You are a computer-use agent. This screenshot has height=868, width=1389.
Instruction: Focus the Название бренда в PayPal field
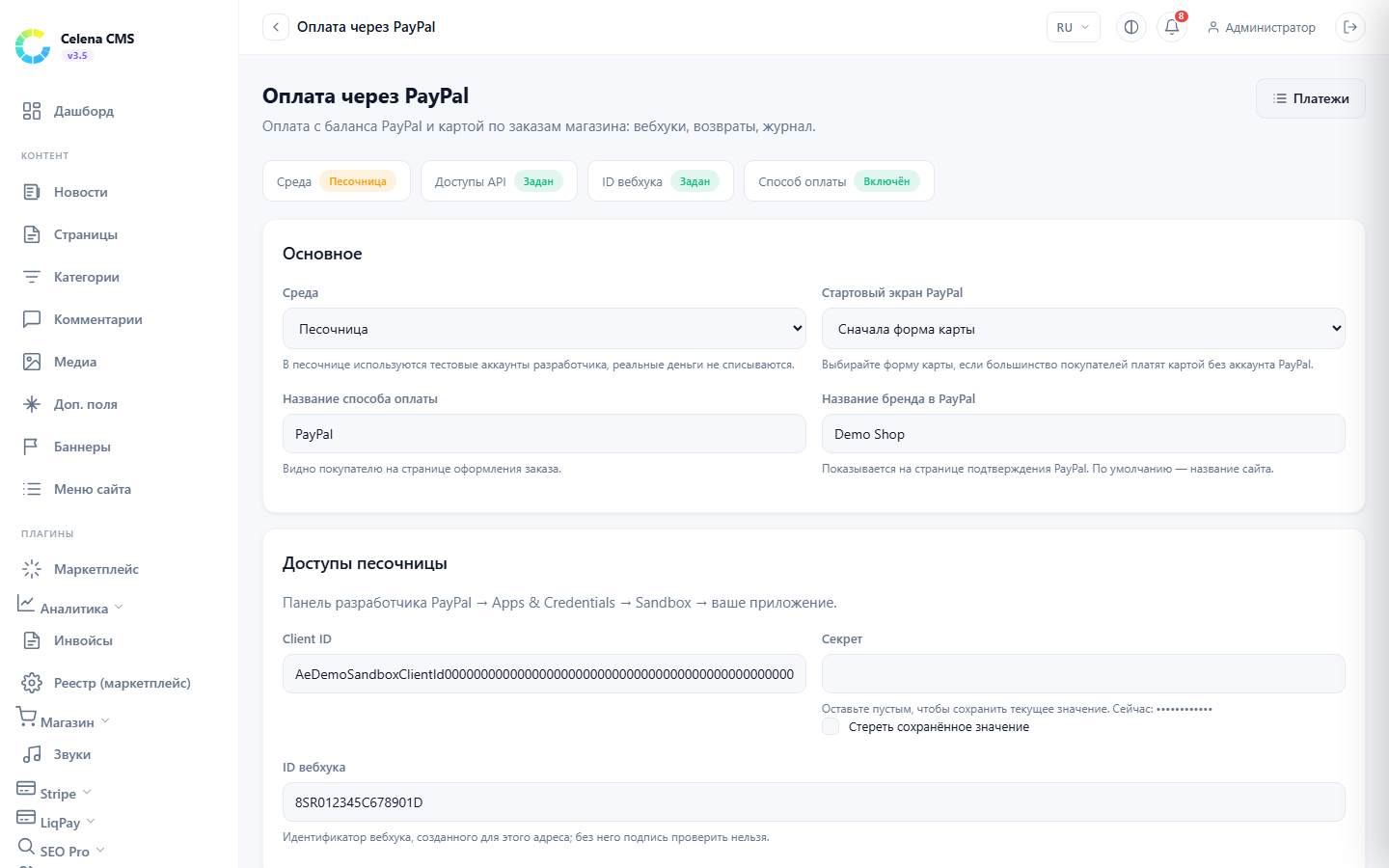1083,434
